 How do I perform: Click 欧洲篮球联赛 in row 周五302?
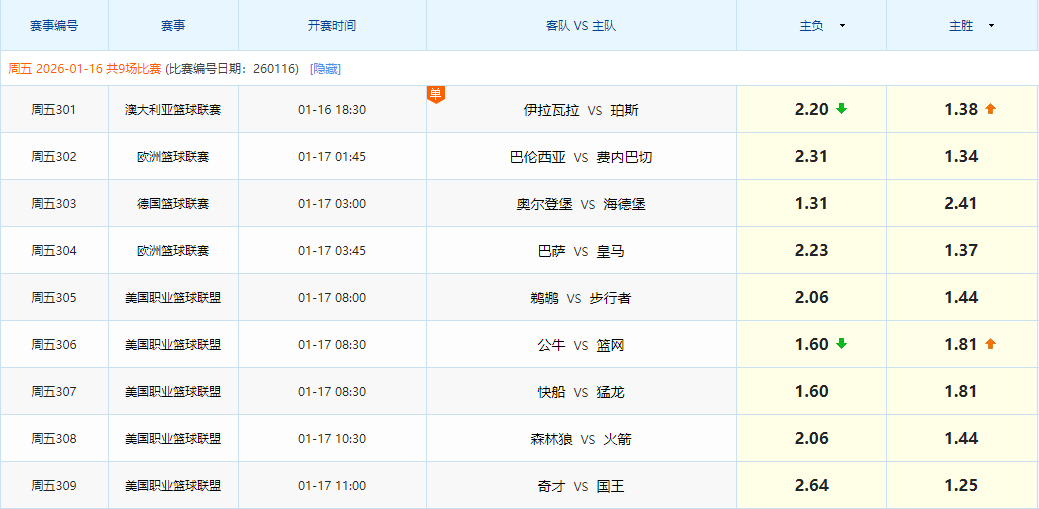point(173,156)
